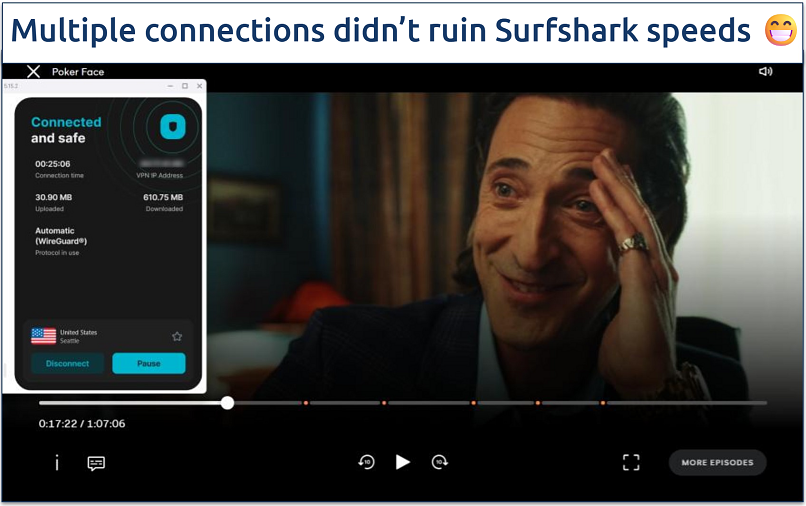806x506 pixels.
Task: Click the Surfshark shield logo icon
Action: coord(173,126)
